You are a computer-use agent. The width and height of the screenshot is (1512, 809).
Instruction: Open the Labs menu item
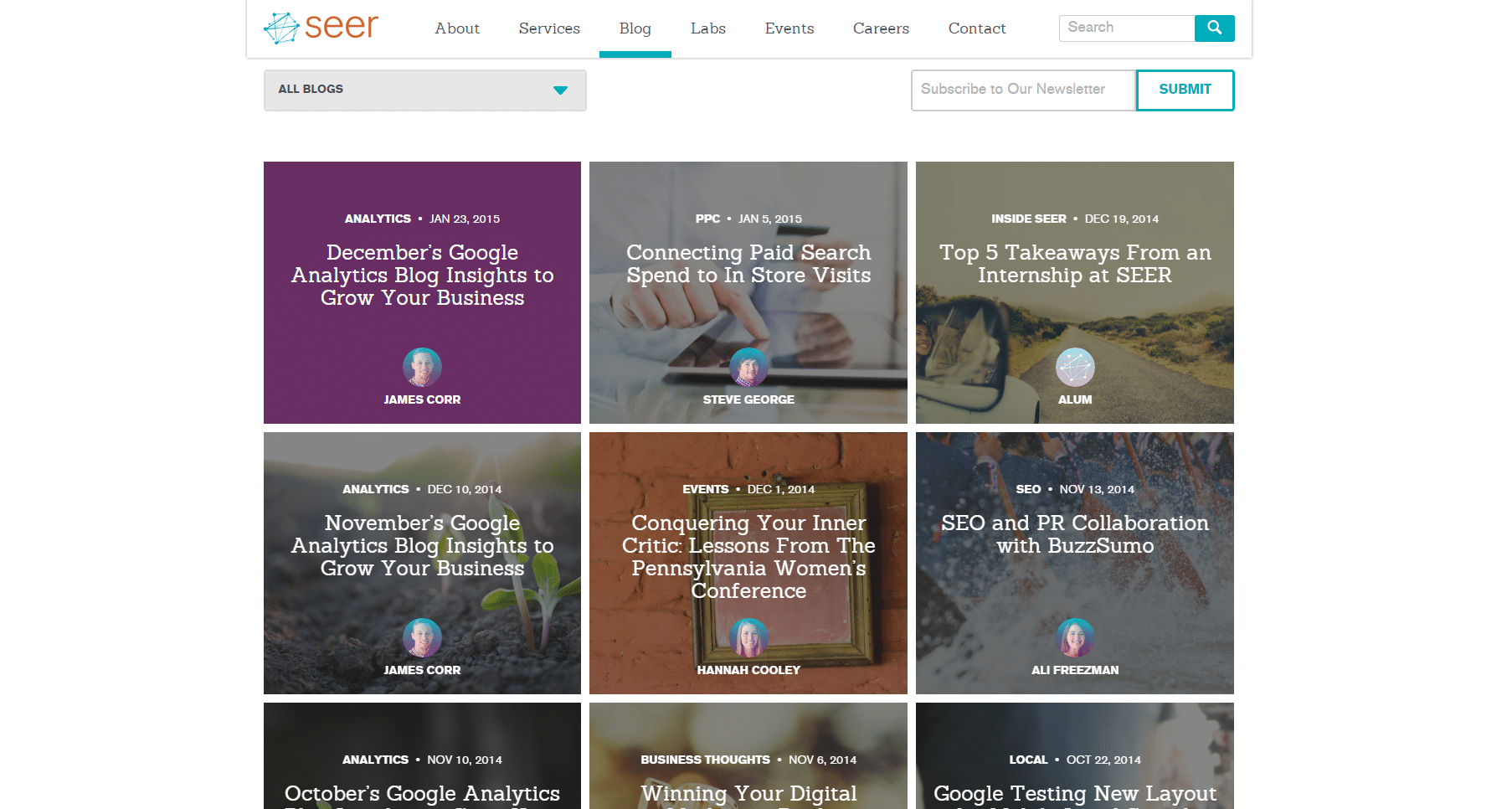707,28
